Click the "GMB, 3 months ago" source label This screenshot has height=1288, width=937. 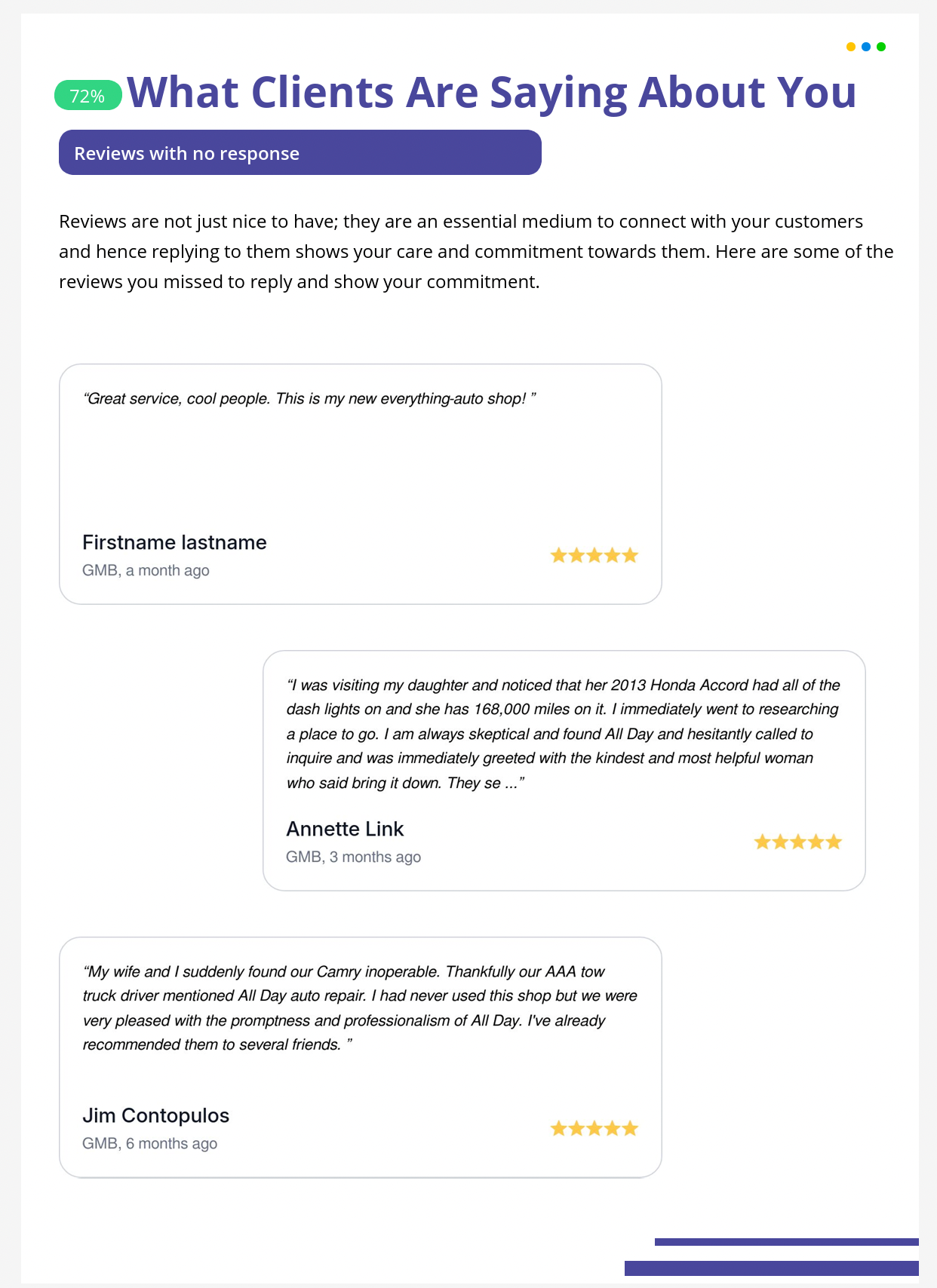click(353, 857)
